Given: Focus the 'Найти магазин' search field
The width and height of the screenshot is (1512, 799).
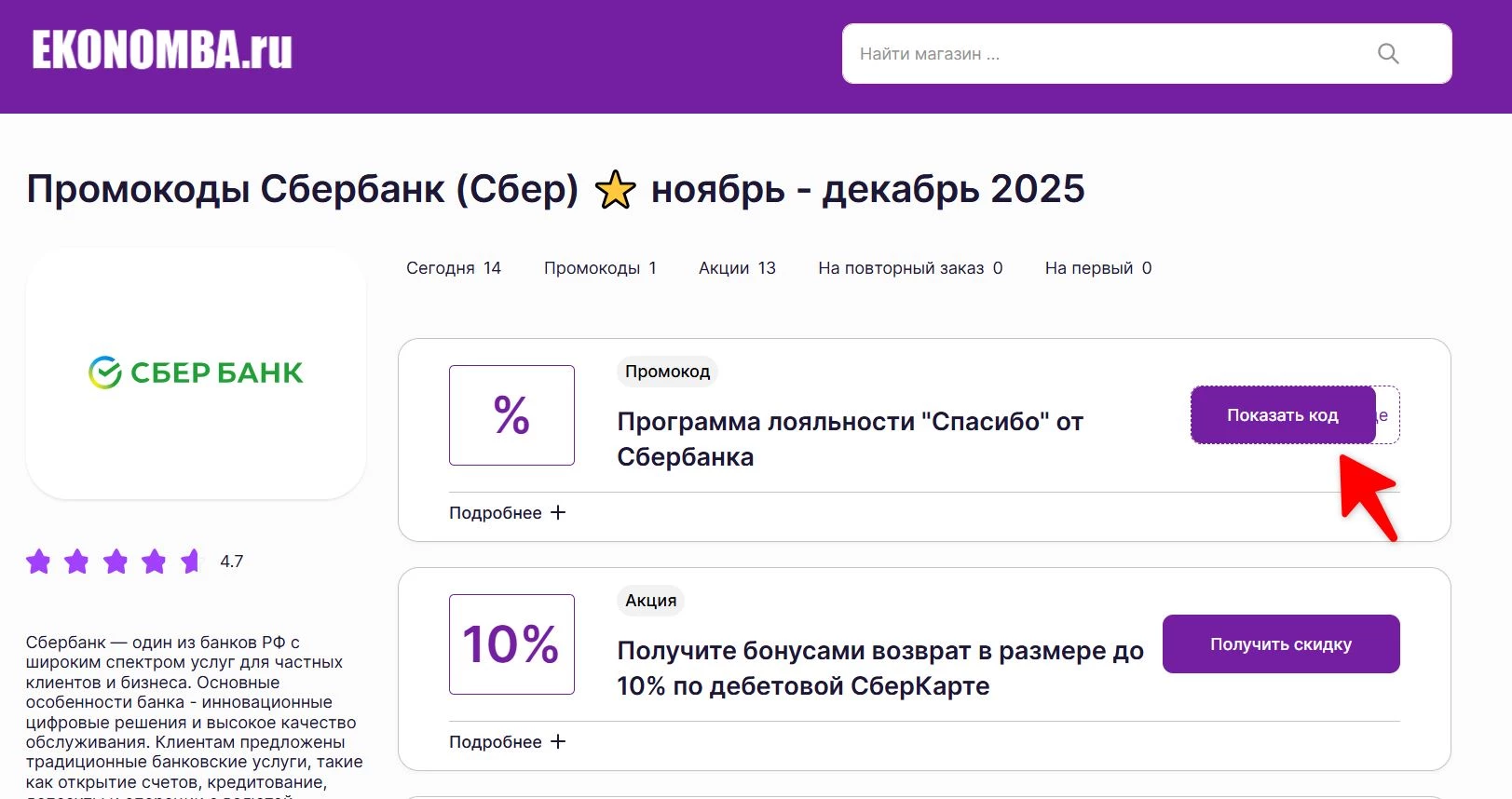Looking at the screenshot, I should (x=1147, y=54).
